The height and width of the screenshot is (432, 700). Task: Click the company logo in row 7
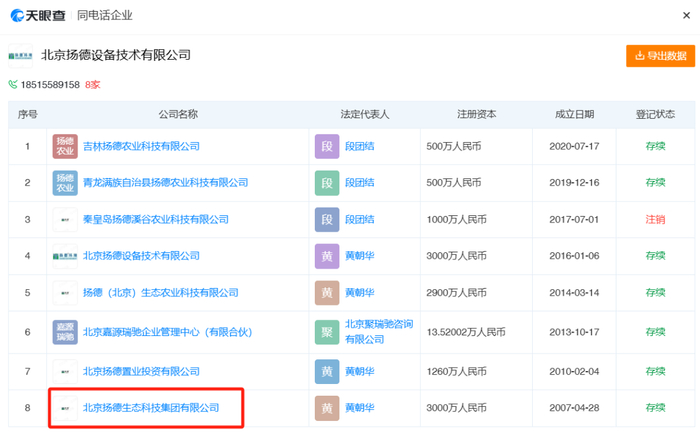click(x=65, y=371)
